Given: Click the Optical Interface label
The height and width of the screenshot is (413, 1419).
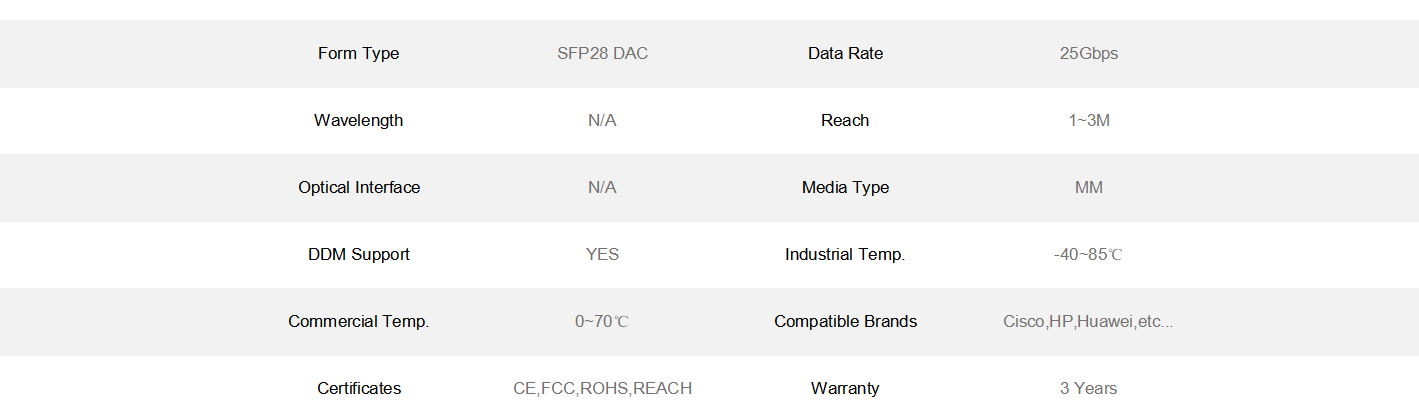Looking at the screenshot, I should coord(358,188).
